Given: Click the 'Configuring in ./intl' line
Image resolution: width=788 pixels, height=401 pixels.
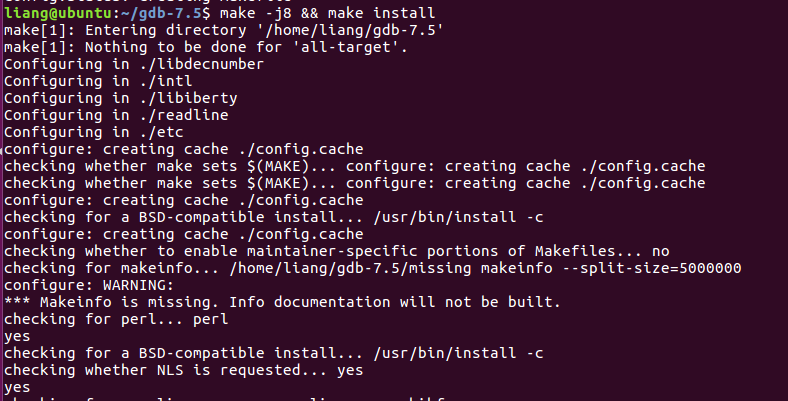Looking at the screenshot, I should [98, 81].
